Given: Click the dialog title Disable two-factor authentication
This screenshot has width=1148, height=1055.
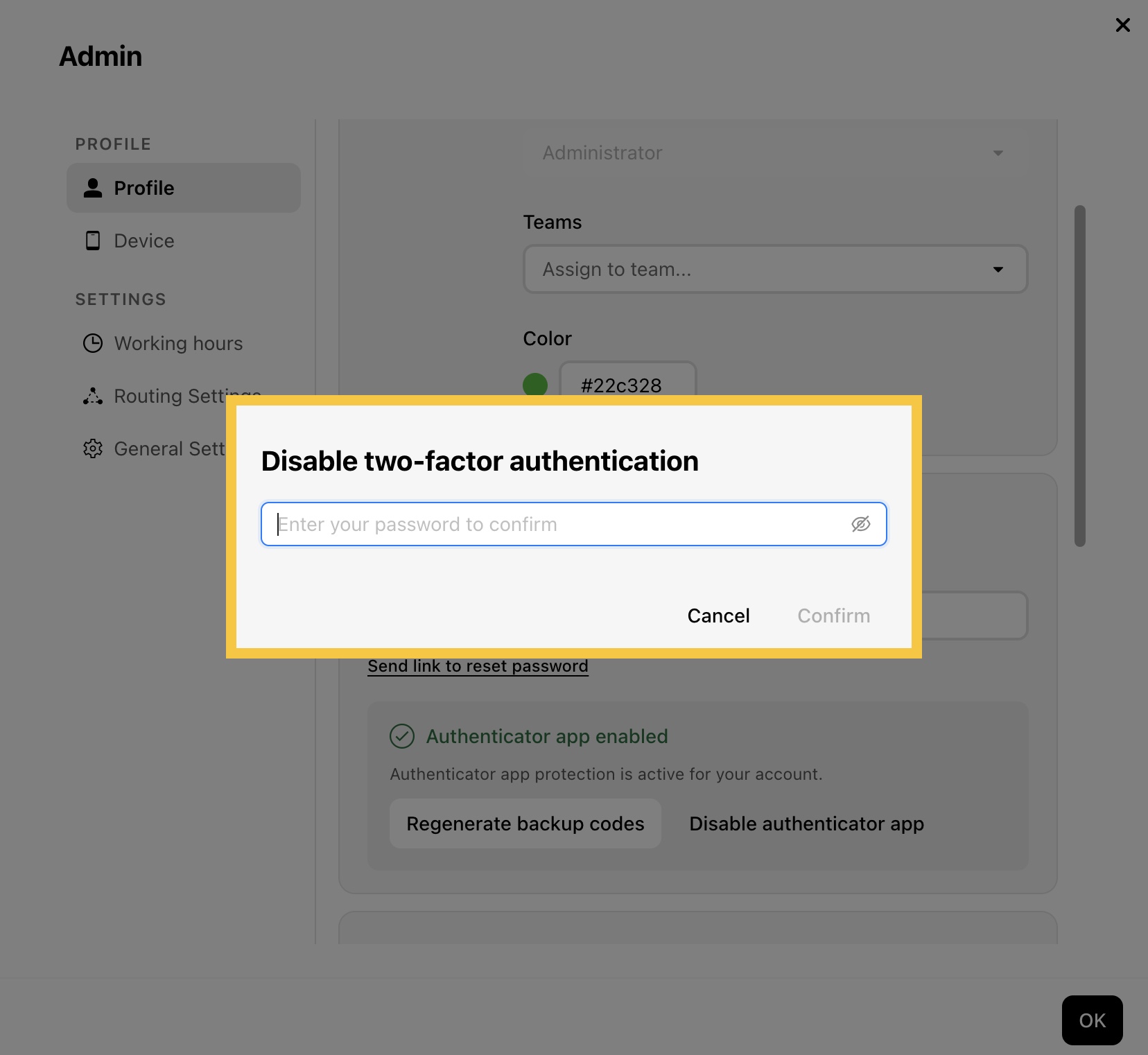Looking at the screenshot, I should (x=480, y=461).
